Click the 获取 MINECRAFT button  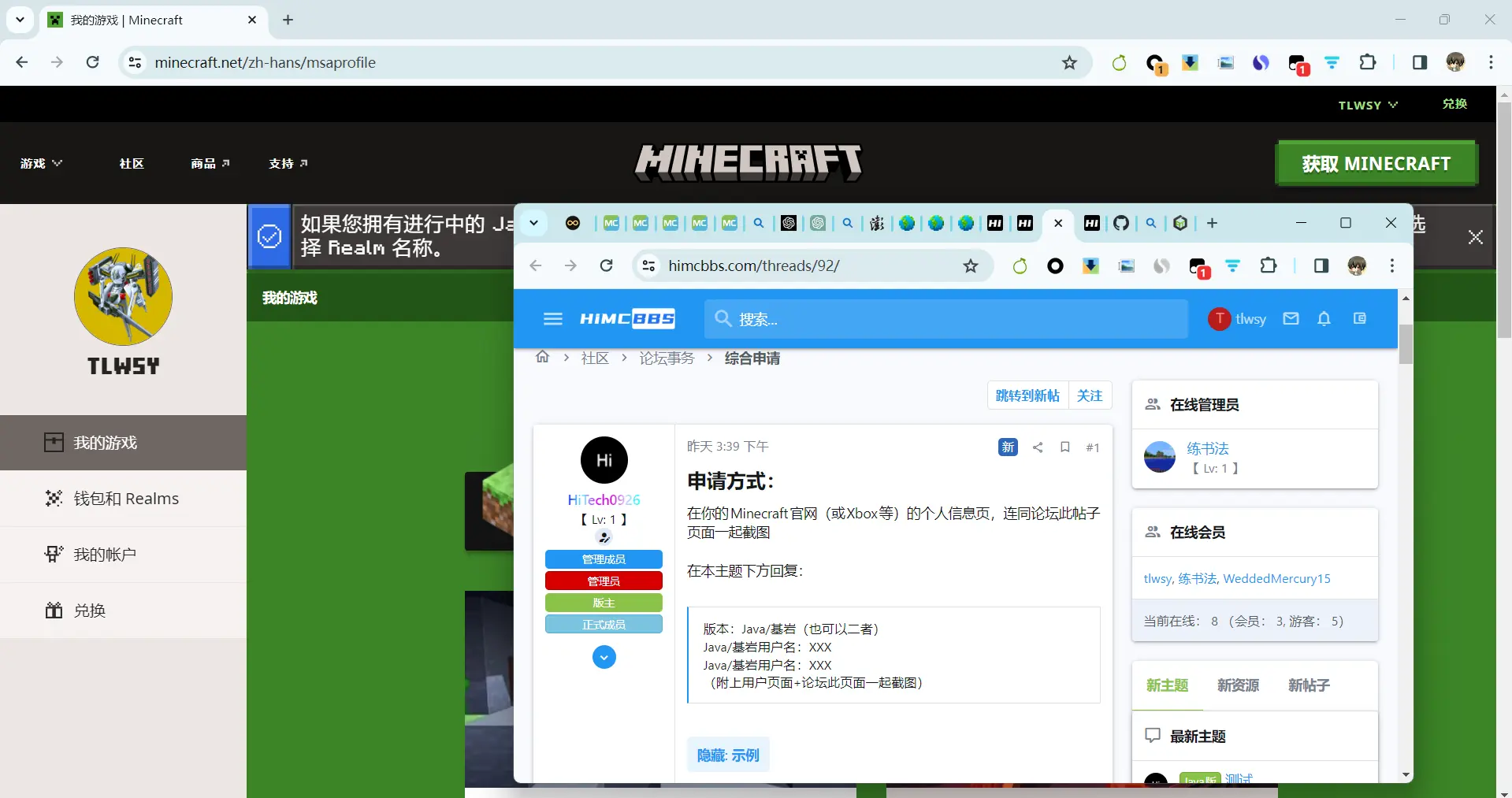pos(1376,162)
